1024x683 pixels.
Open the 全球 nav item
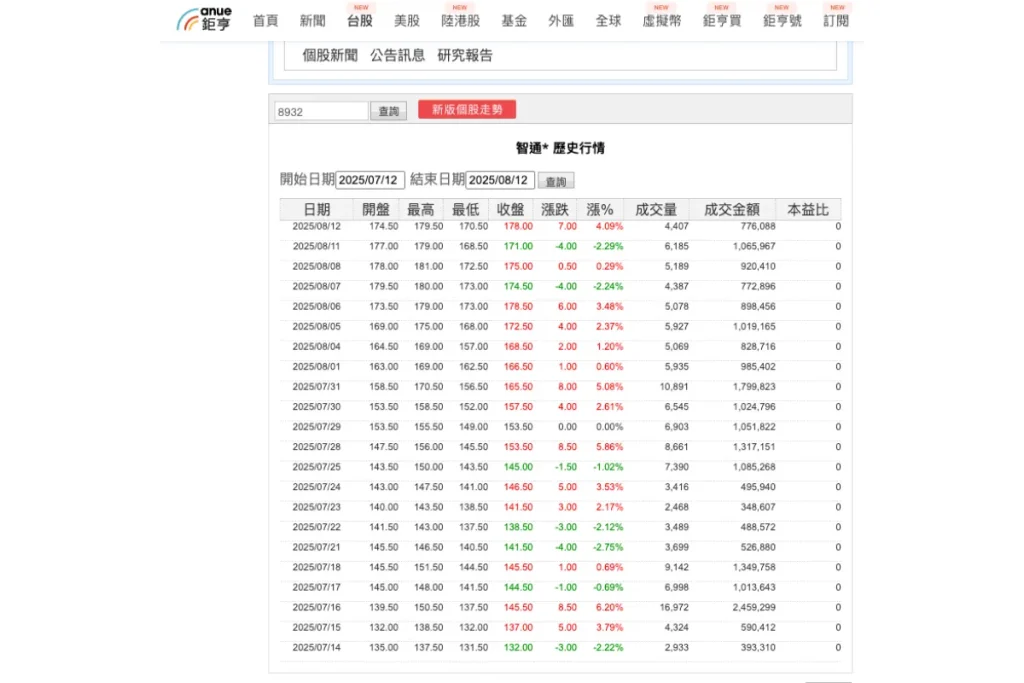click(x=608, y=21)
